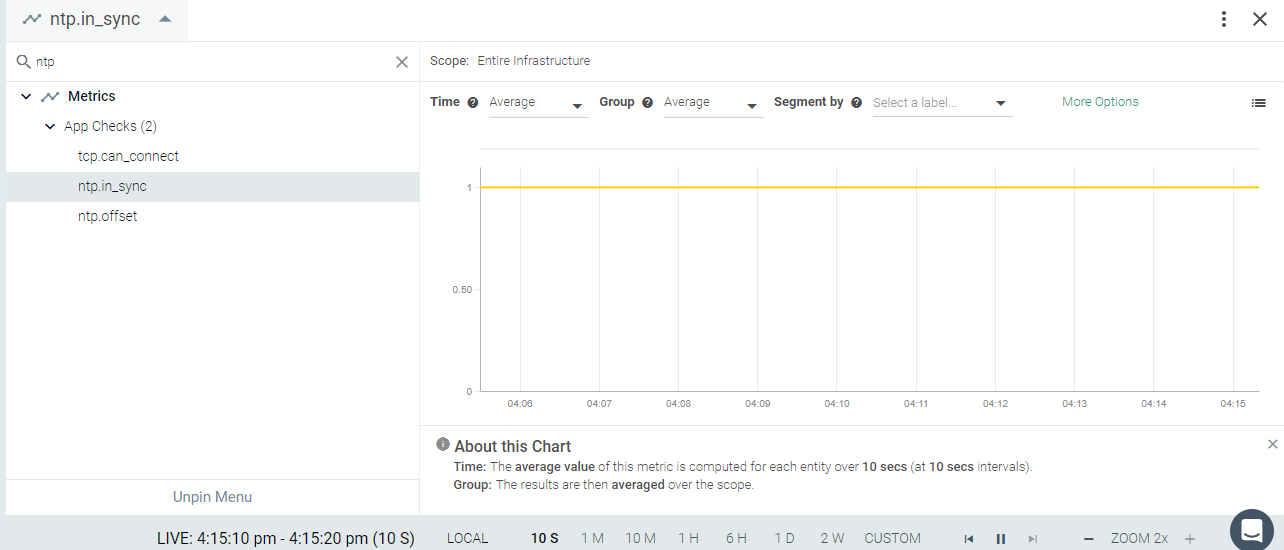Click the More Options link

(1100, 102)
